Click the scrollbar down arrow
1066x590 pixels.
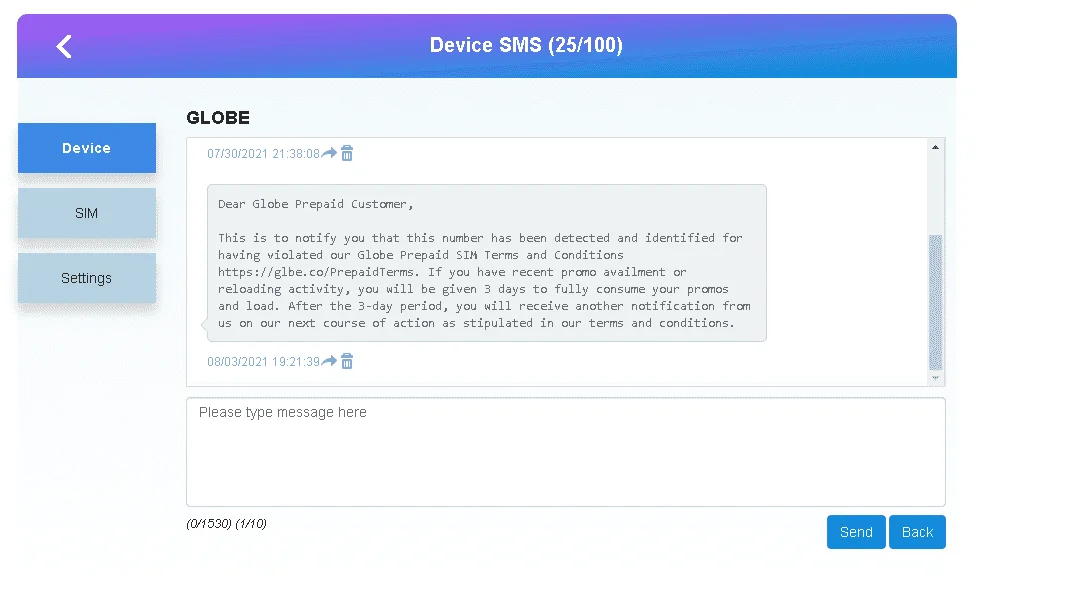(x=935, y=378)
